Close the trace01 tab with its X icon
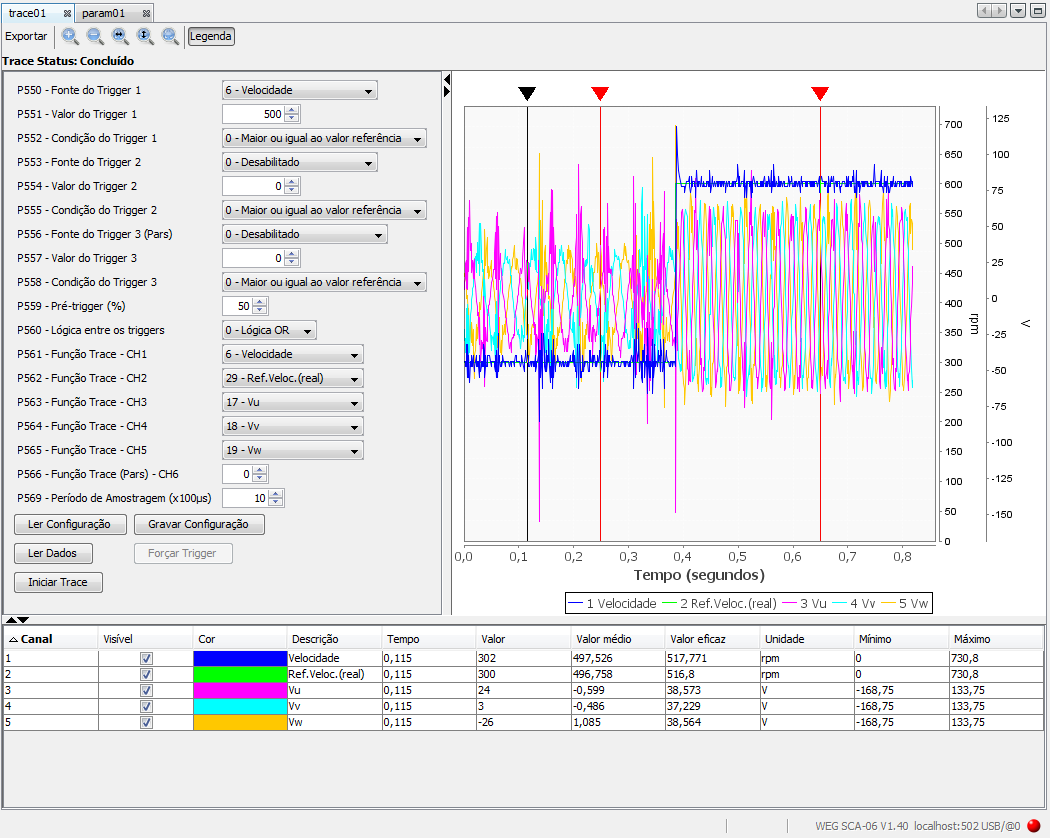1050x838 pixels. (67, 14)
